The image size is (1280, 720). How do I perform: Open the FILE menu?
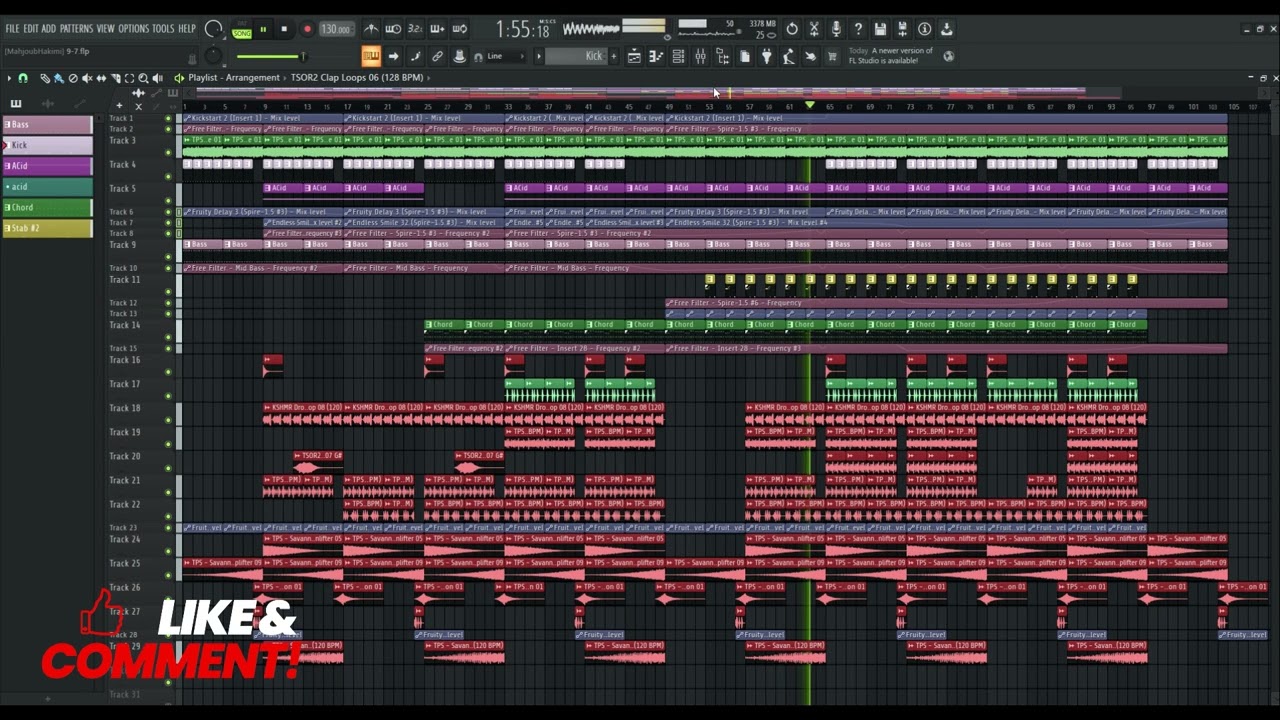(x=13, y=29)
